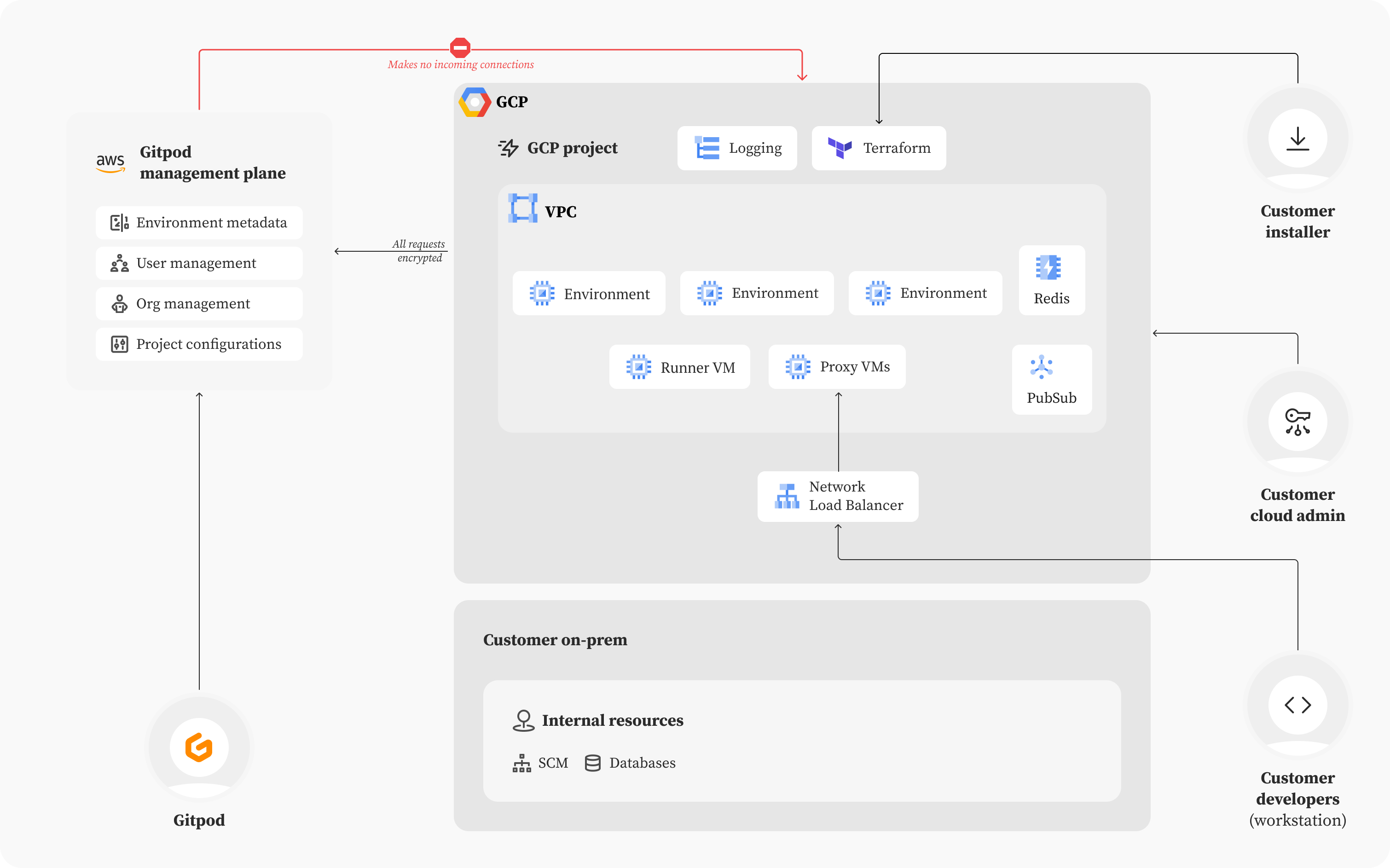Click the Network Load Balancer icon
This screenshot has width=1390, height=868.
tap(787, 496)
